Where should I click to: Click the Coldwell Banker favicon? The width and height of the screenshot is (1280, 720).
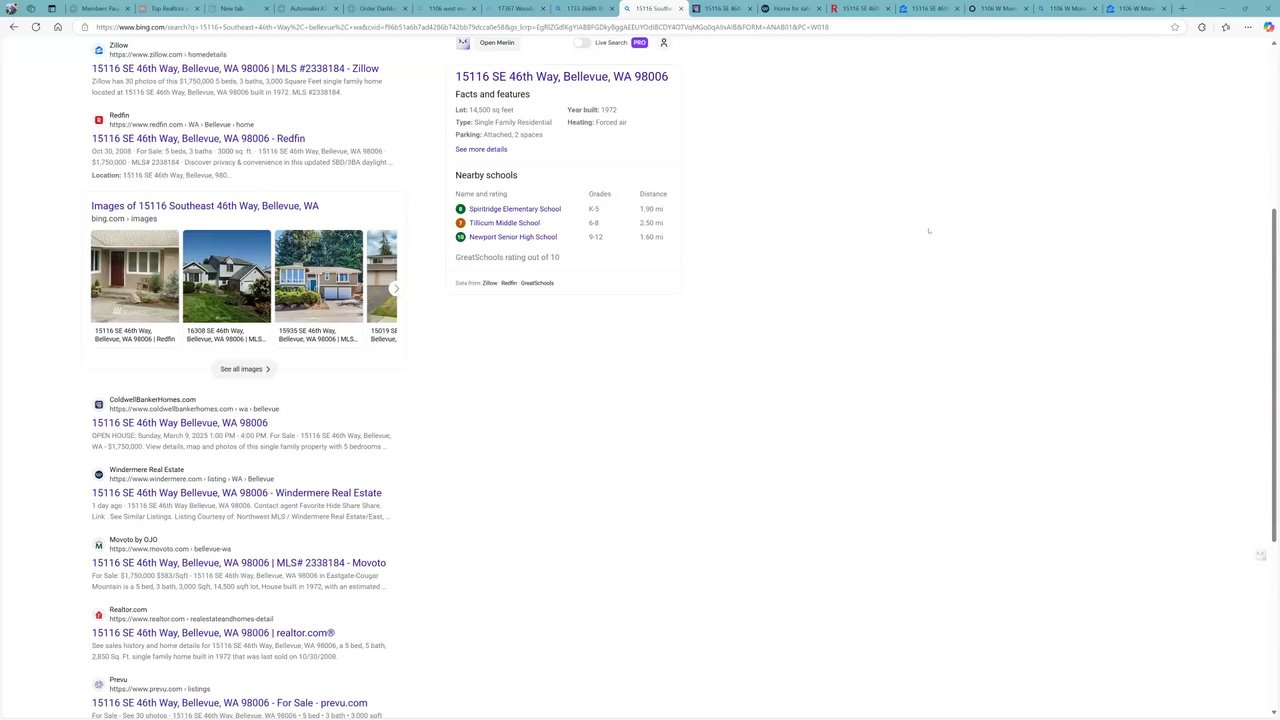pyautogui.click(x=98, y=404)
